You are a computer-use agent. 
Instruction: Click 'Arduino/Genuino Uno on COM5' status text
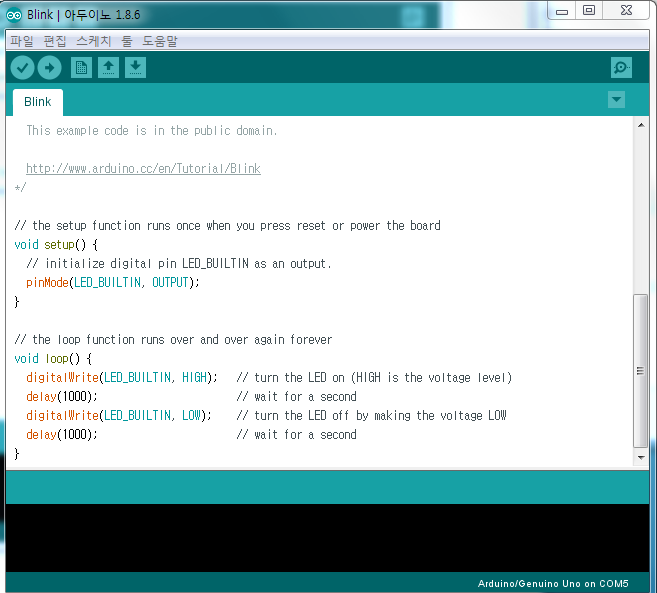[x=553, y=584]
